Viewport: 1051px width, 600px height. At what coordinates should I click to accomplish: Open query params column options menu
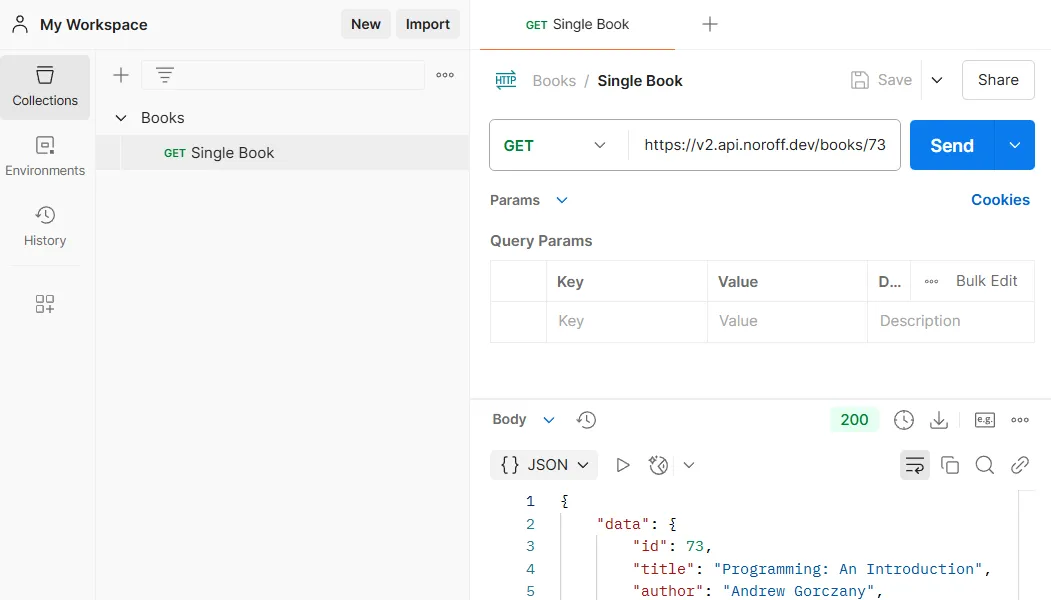pyautogui.click(x=931, y=282)
